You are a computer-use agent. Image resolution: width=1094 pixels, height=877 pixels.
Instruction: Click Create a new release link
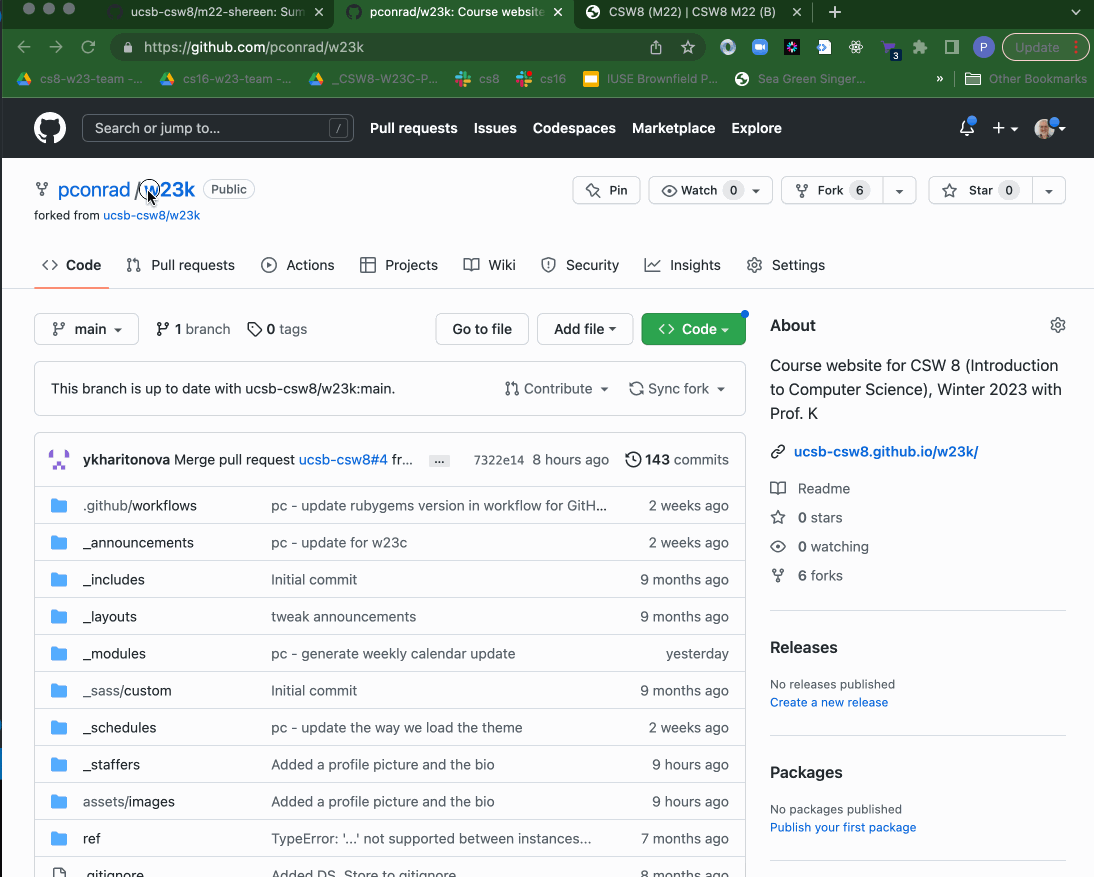[x=829, y=703]
